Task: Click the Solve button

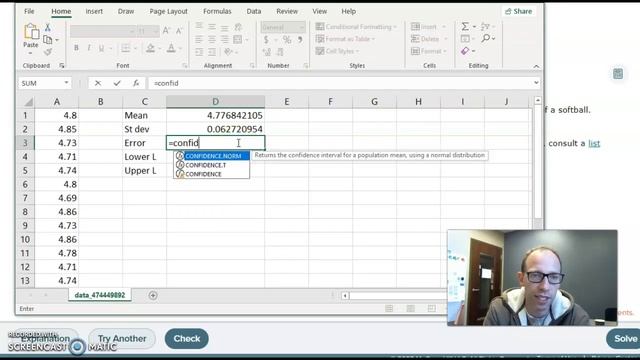Action: (624, 338)
